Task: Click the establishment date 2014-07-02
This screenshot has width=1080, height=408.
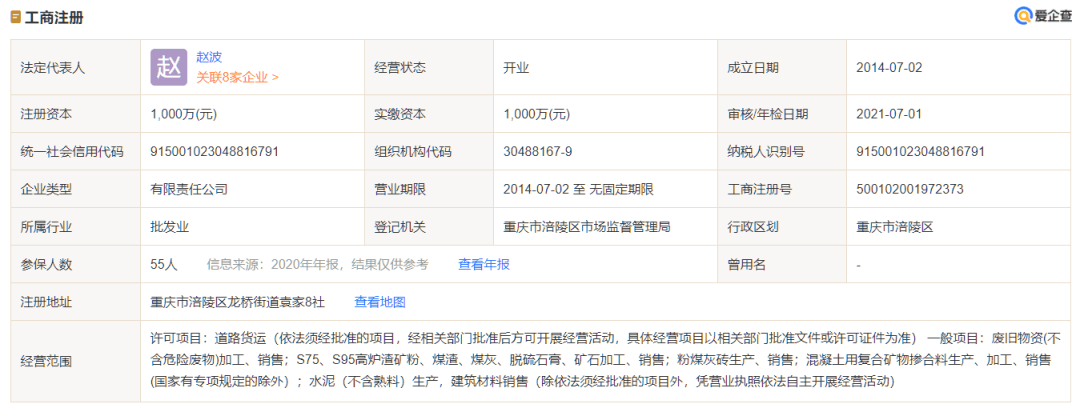Action: [x=890, y=67]
